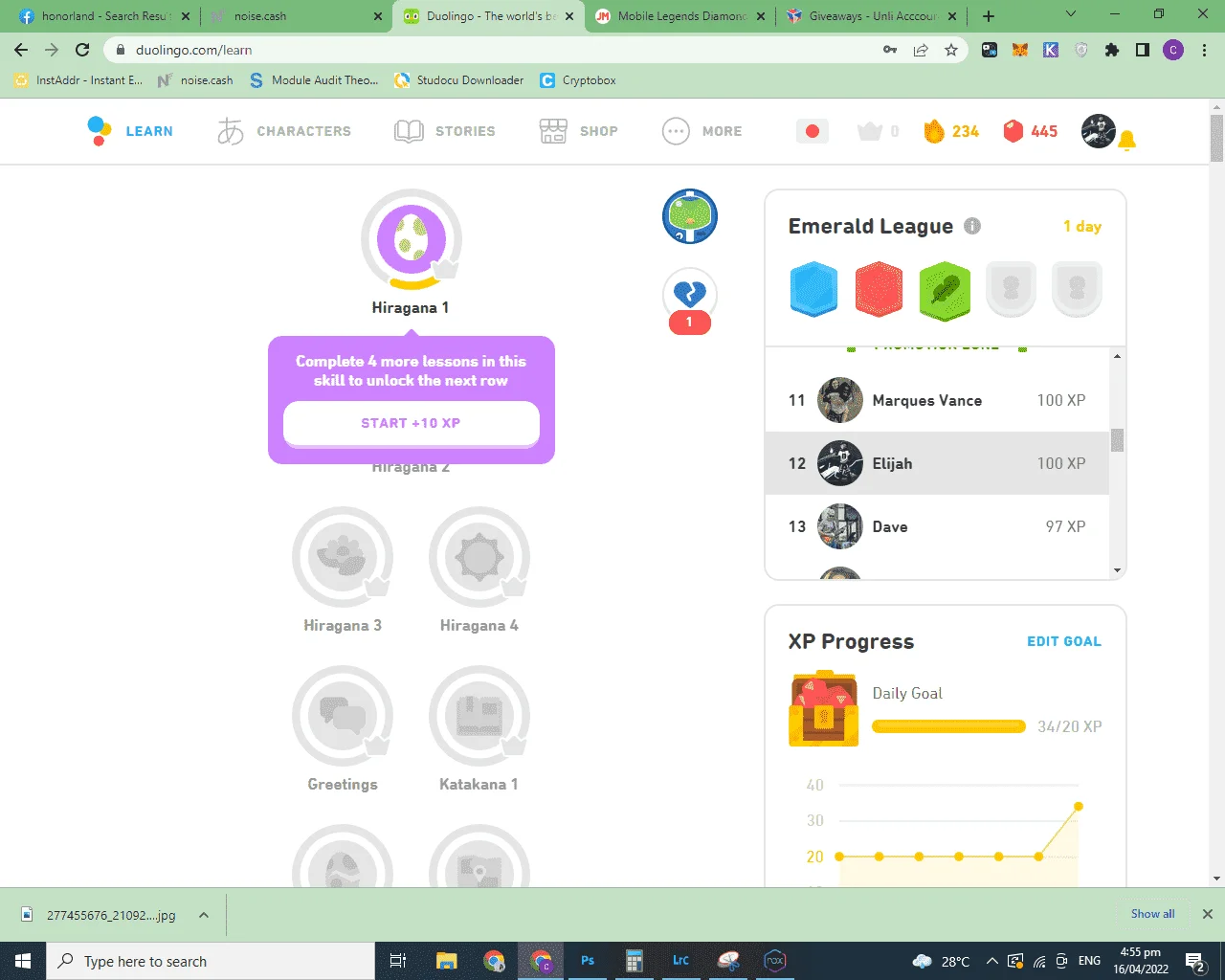Screen dimensions: 1225x980
Task: Open the Shop tab
Action: coord(579,131)
